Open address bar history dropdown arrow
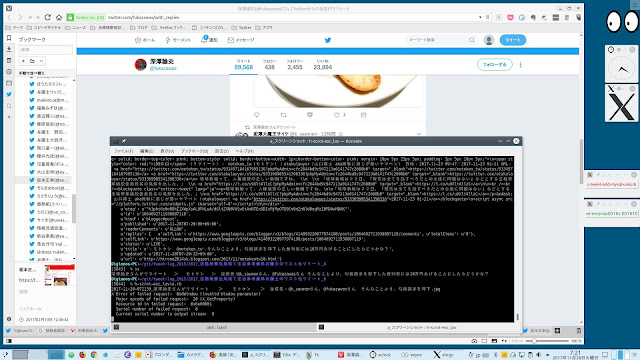 480,17
